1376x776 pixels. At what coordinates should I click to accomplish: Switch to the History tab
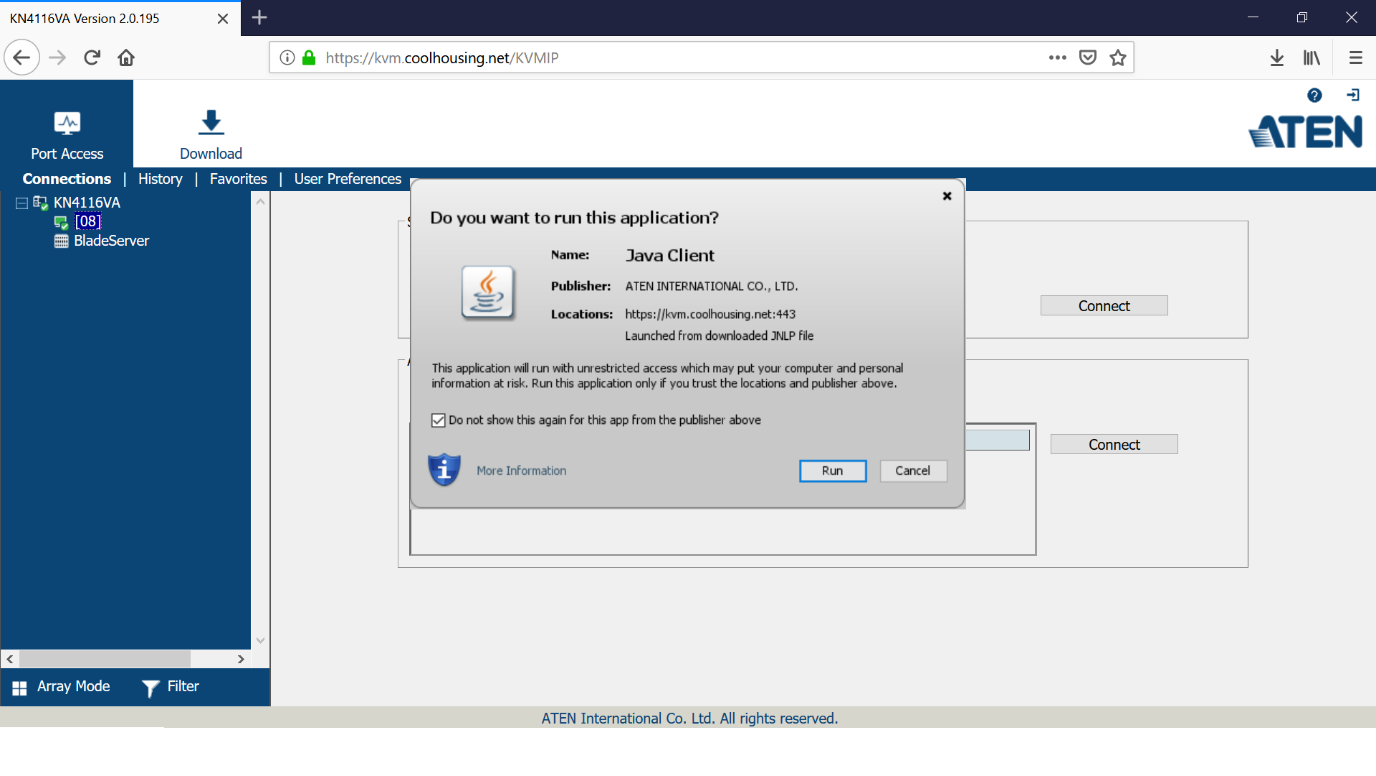[160, 179]
